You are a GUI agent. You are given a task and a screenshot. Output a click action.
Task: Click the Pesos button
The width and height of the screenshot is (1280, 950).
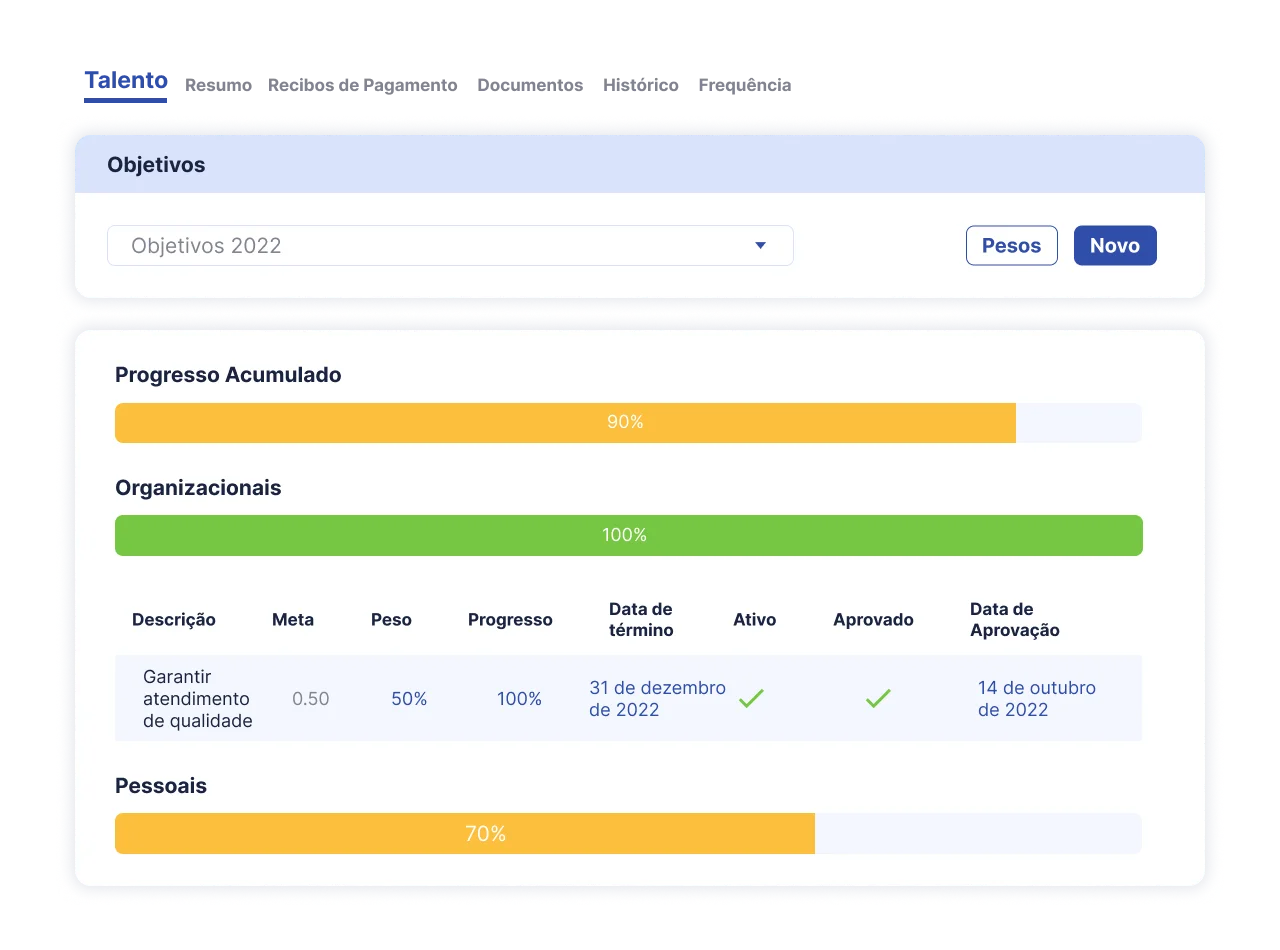coord(1011,245)
